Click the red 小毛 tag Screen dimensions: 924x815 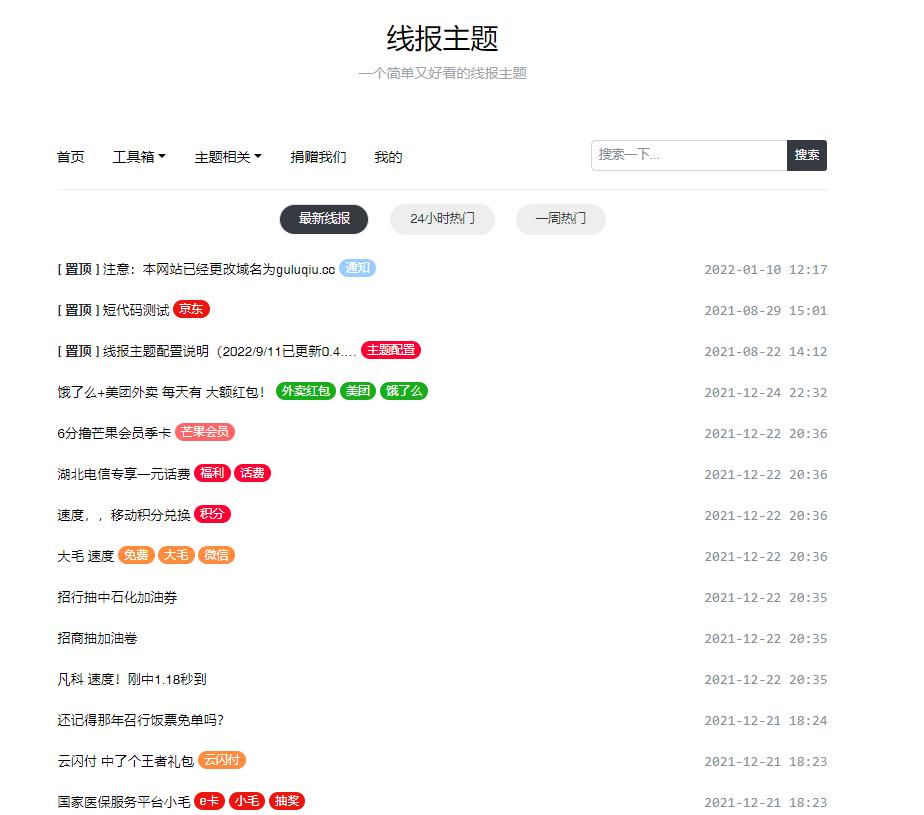(x=247, y=801)
